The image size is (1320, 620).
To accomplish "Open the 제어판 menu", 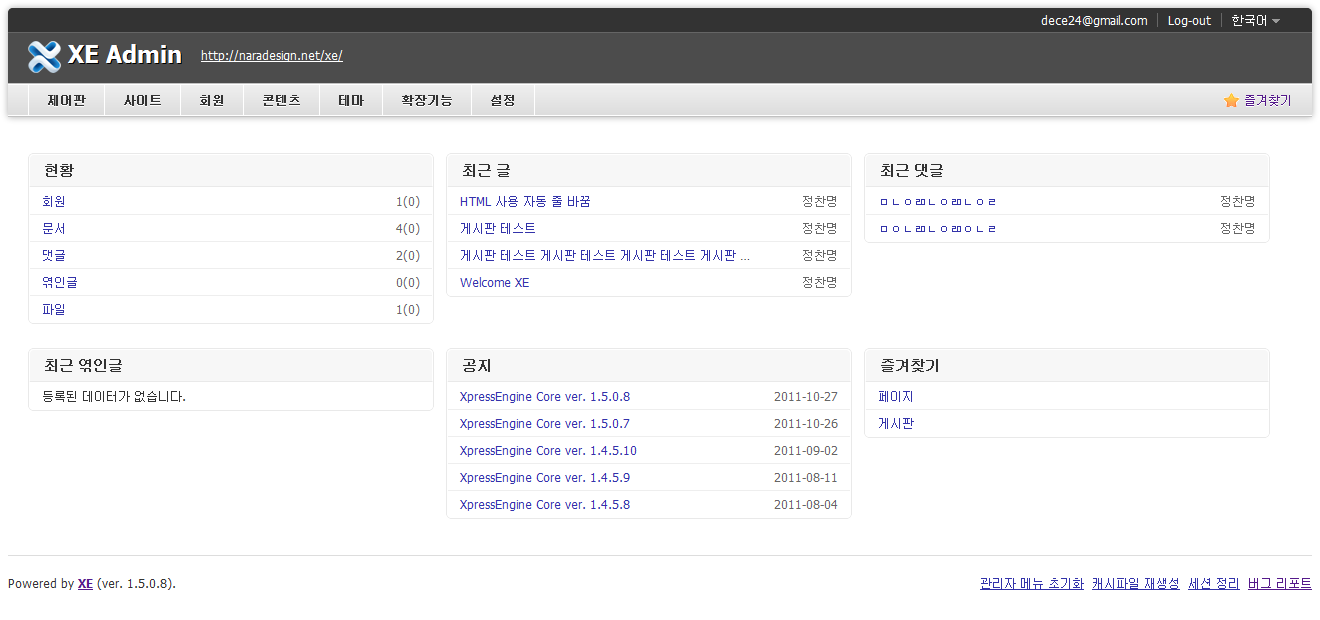I will click(66, 101).
